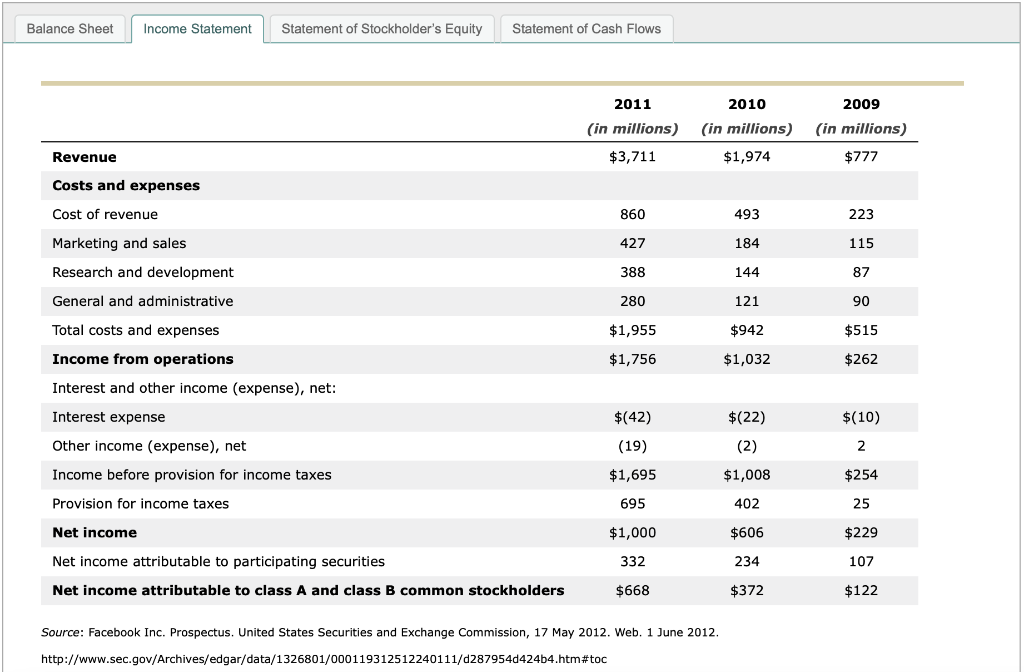Click the 2009 column header
The width and height of the screenshot is (1024, 672).
[x=861, y=104]
